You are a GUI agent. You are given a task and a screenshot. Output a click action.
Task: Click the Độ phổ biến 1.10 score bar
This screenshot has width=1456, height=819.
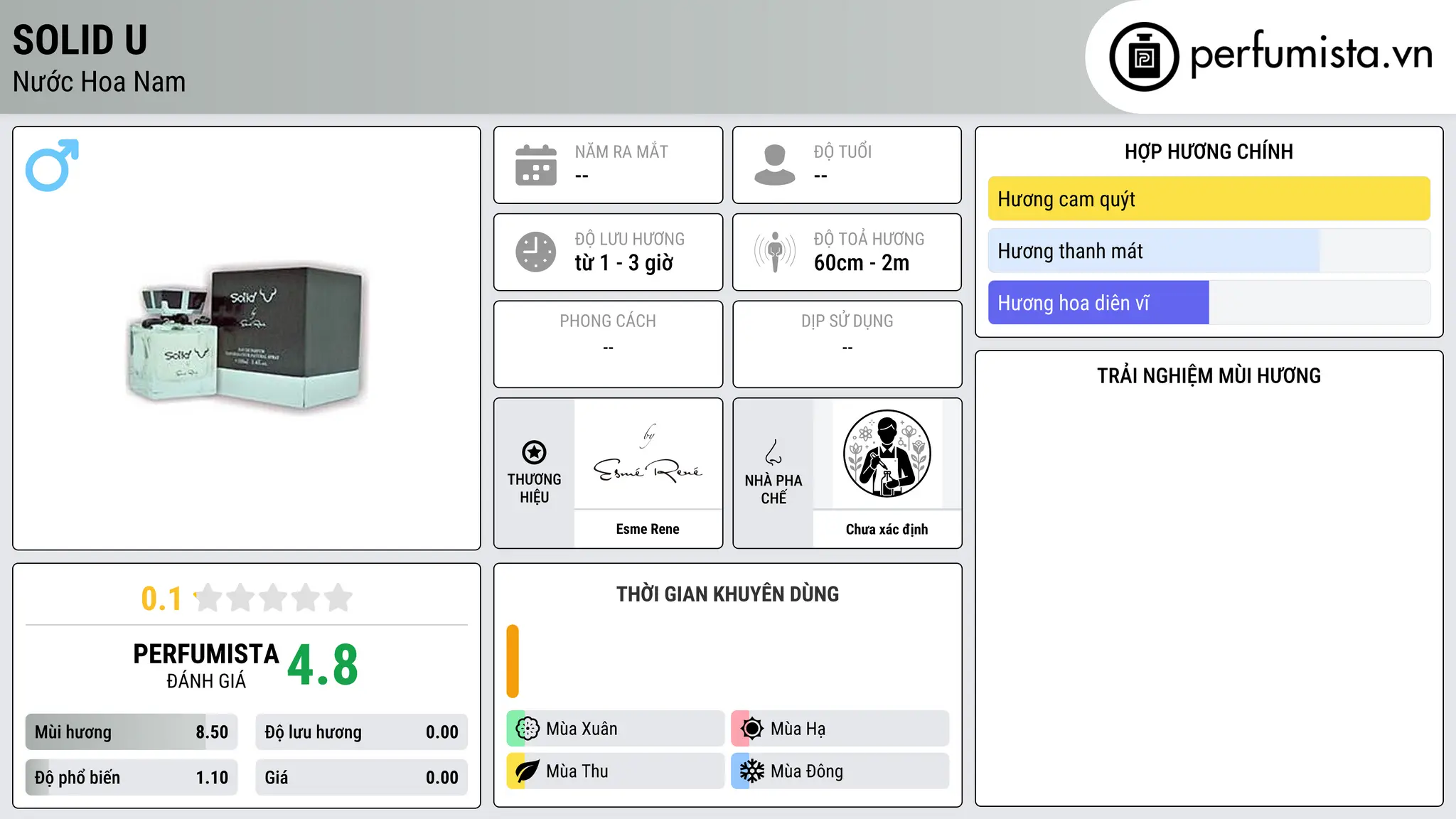pos(132,778)
